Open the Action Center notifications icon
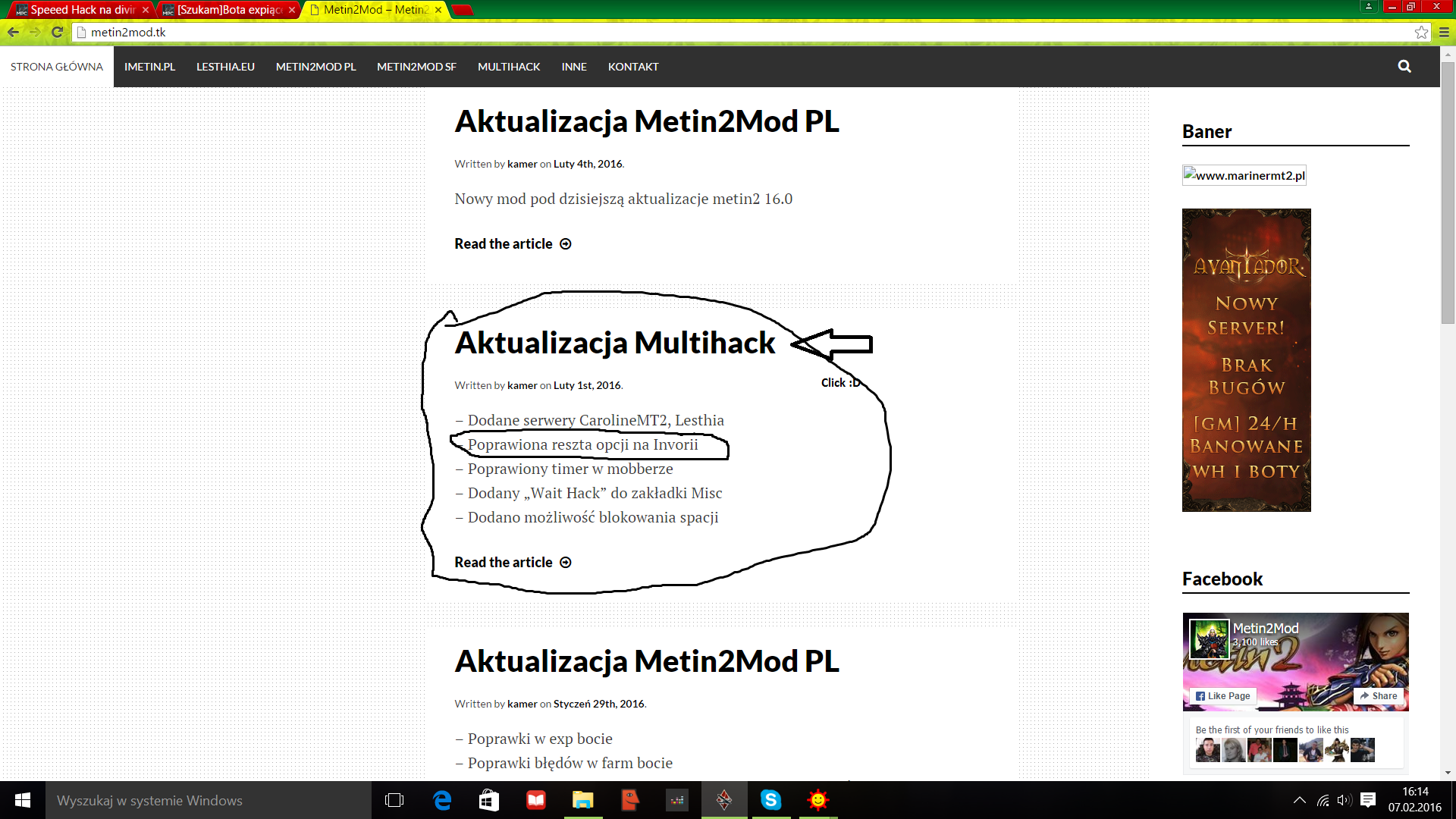1456x819 pixels. click(1368, 800)
